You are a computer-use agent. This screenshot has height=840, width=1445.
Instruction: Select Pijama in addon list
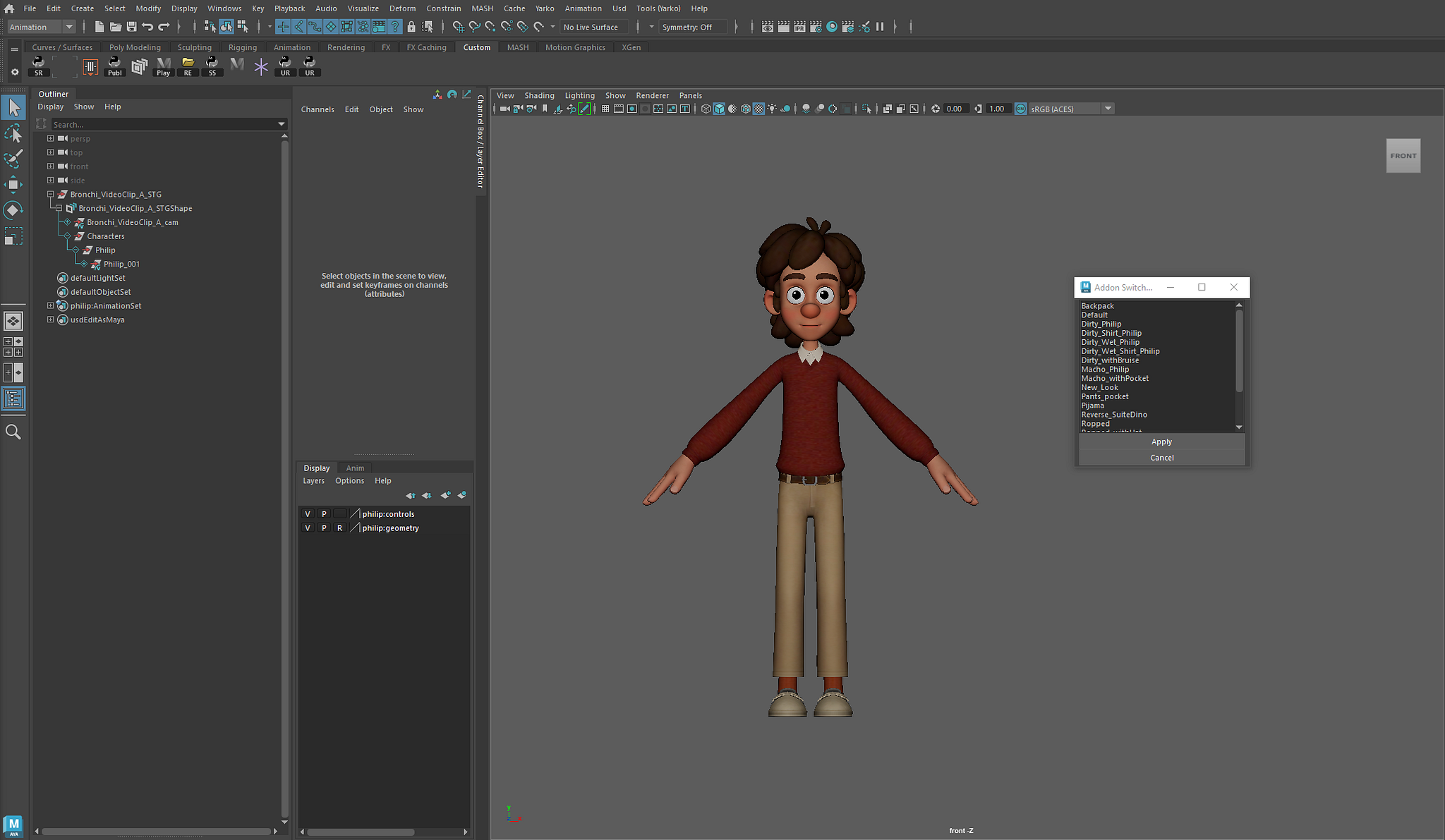click(x=1092, y=406)
